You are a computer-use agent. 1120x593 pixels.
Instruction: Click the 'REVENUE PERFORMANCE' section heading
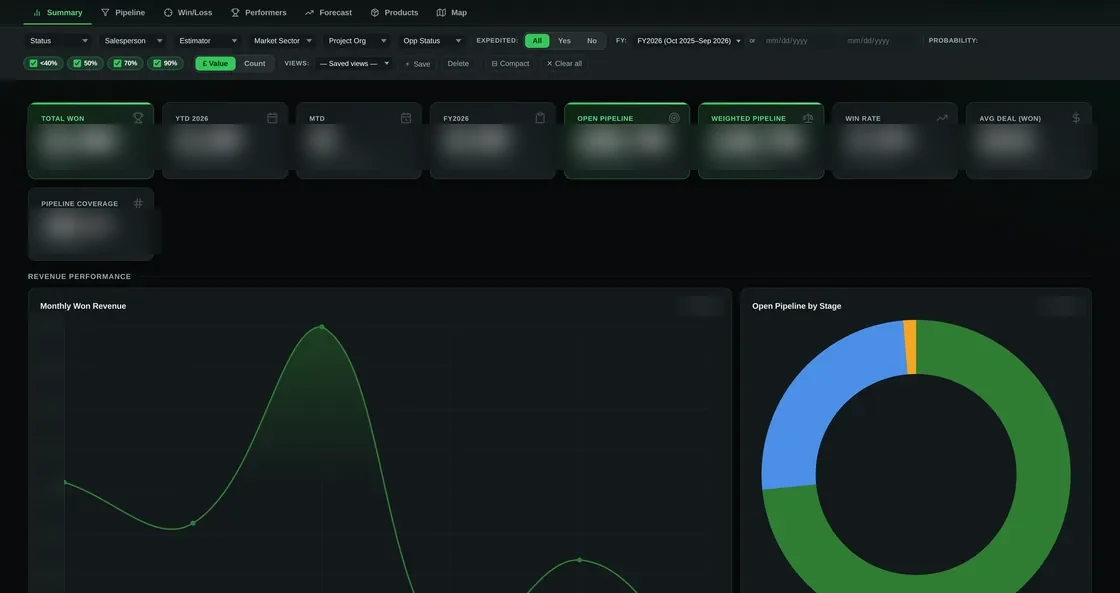click(x=79, y=276)
